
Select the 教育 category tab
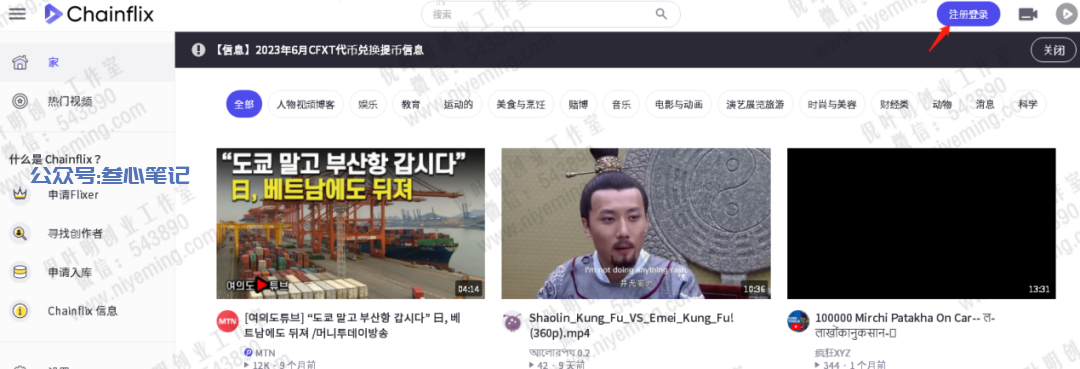pyautogui.click(x=411, y=104)
